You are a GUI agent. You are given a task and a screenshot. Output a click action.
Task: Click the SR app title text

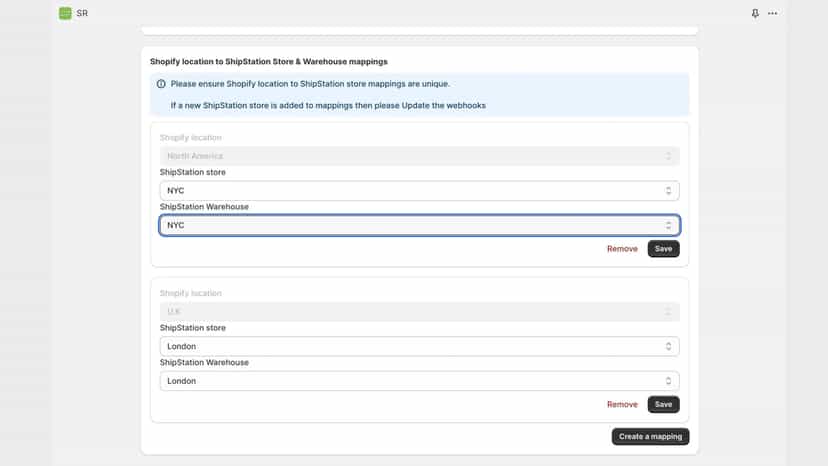click(82, 13)
